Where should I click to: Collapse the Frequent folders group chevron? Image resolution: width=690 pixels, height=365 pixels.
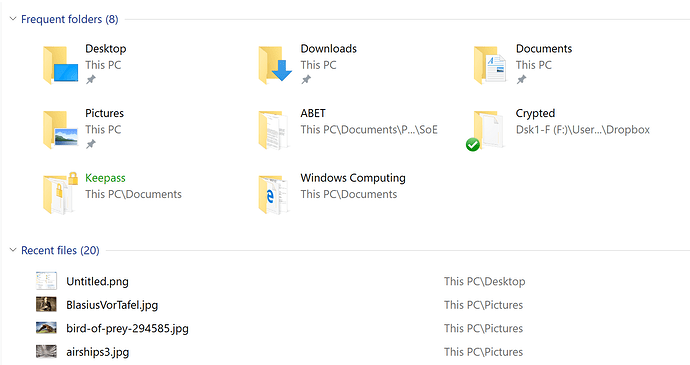point(13,19)
